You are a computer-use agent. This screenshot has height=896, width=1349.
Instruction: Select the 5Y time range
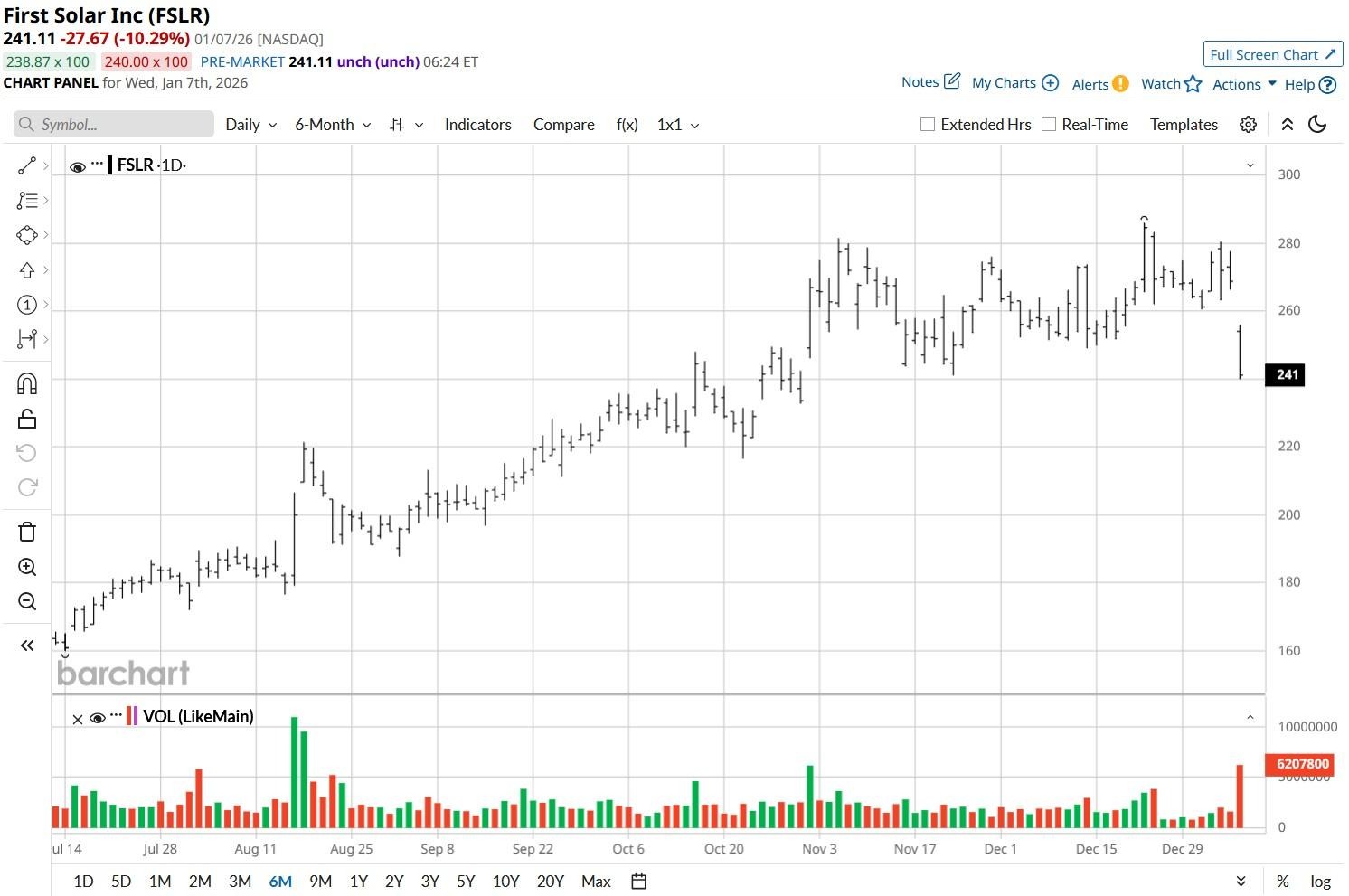pos(466,882)
